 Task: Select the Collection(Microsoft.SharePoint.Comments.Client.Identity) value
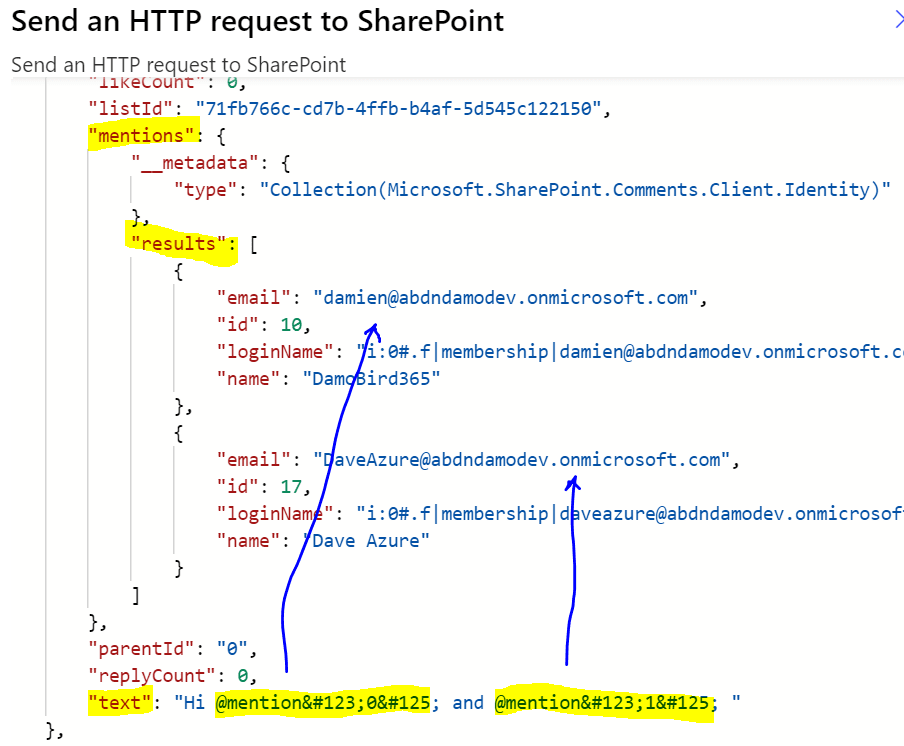click(575, 189)
